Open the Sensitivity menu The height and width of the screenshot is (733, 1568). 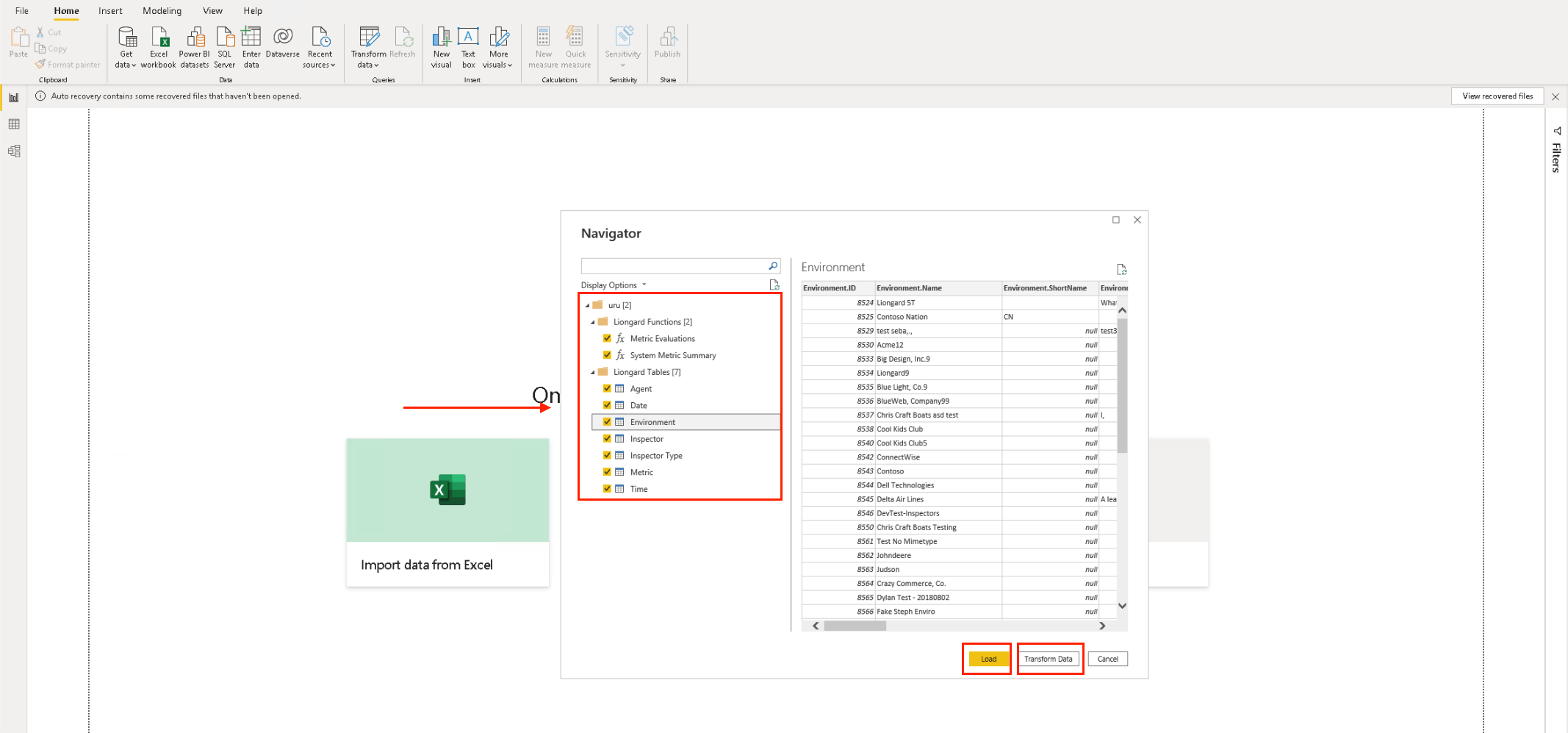tap(623, 48)
